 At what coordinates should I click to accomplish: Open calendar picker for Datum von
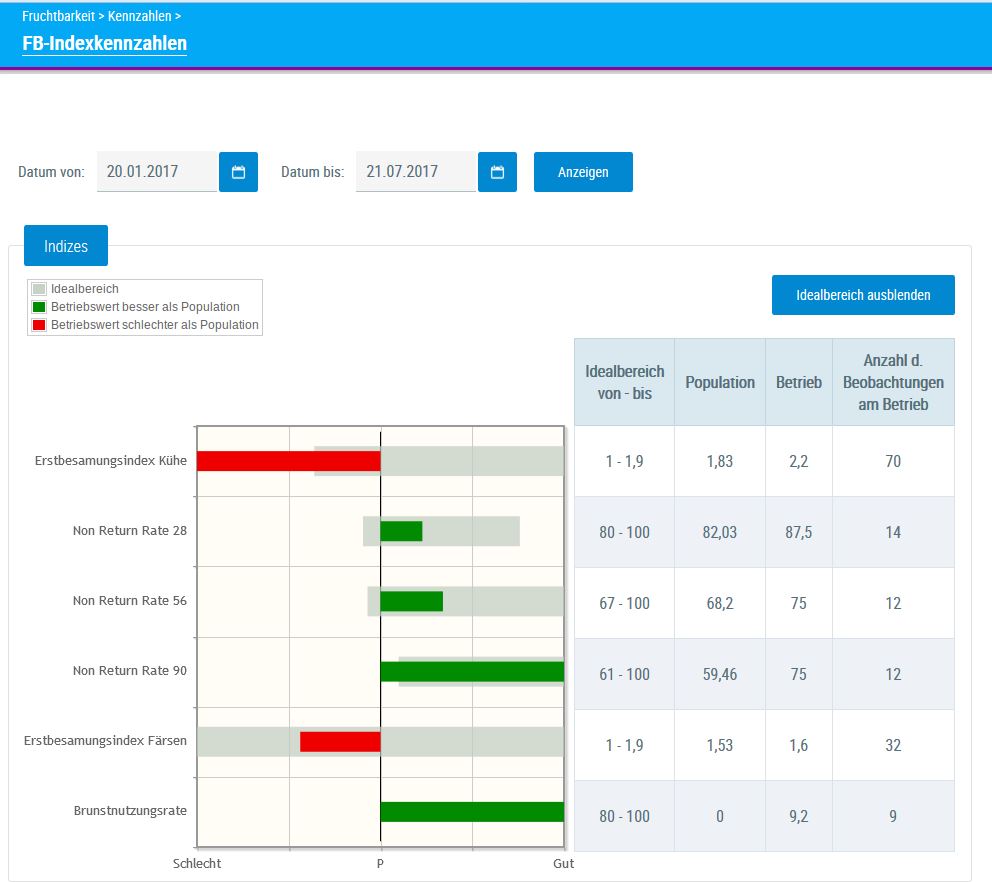click(x=238, y=172)
